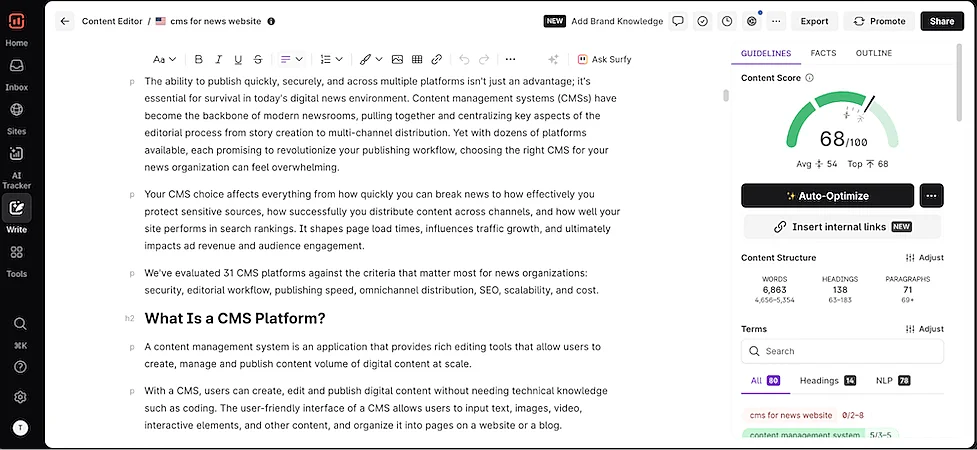Image resolution: width=977 pixels, height=450 pixels.
Task: Switch to the Guidelines tab
Action: [x=766, y=53]
